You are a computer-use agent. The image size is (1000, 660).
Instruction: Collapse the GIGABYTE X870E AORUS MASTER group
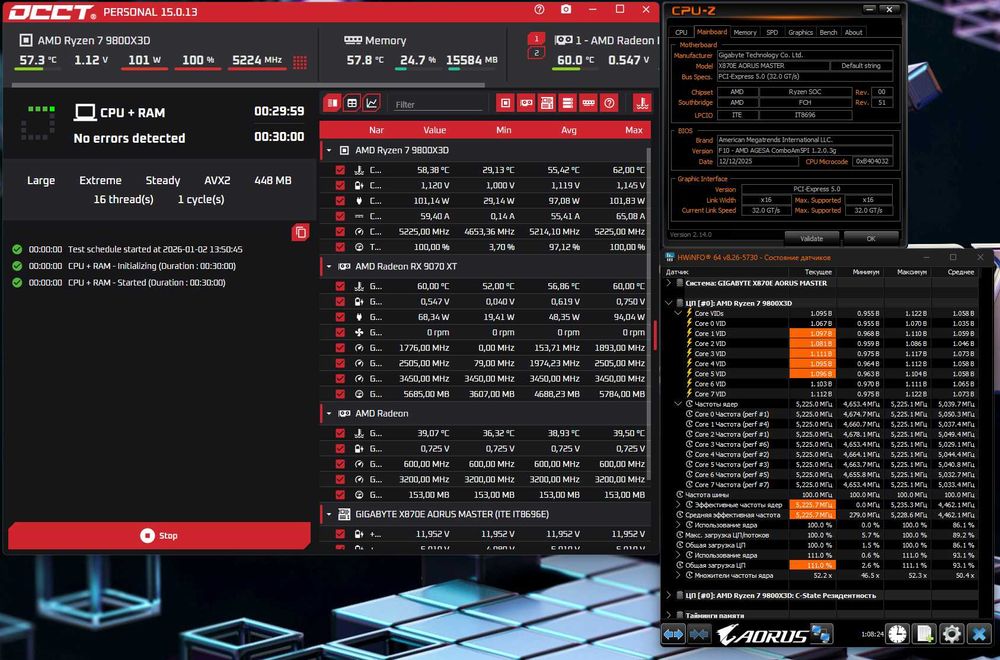(x=329, y=514)
